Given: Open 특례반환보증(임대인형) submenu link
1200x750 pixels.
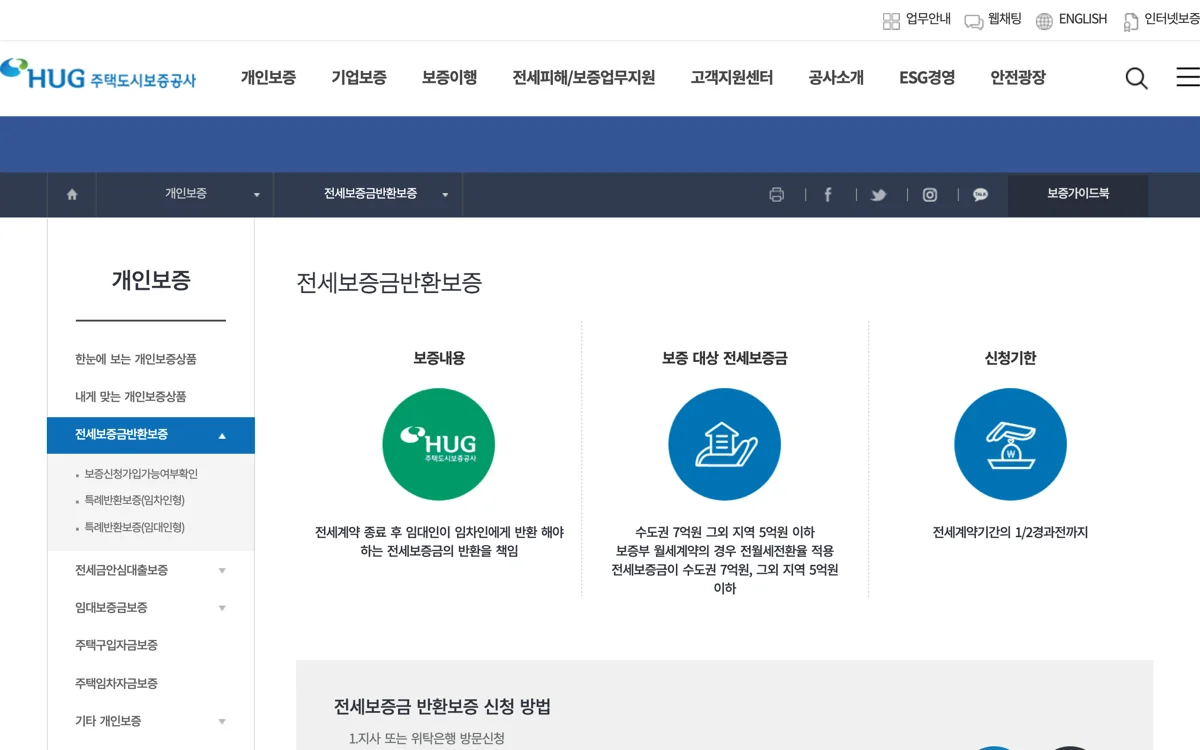Looking at the screenshot, I should click(x=134, y=527).
